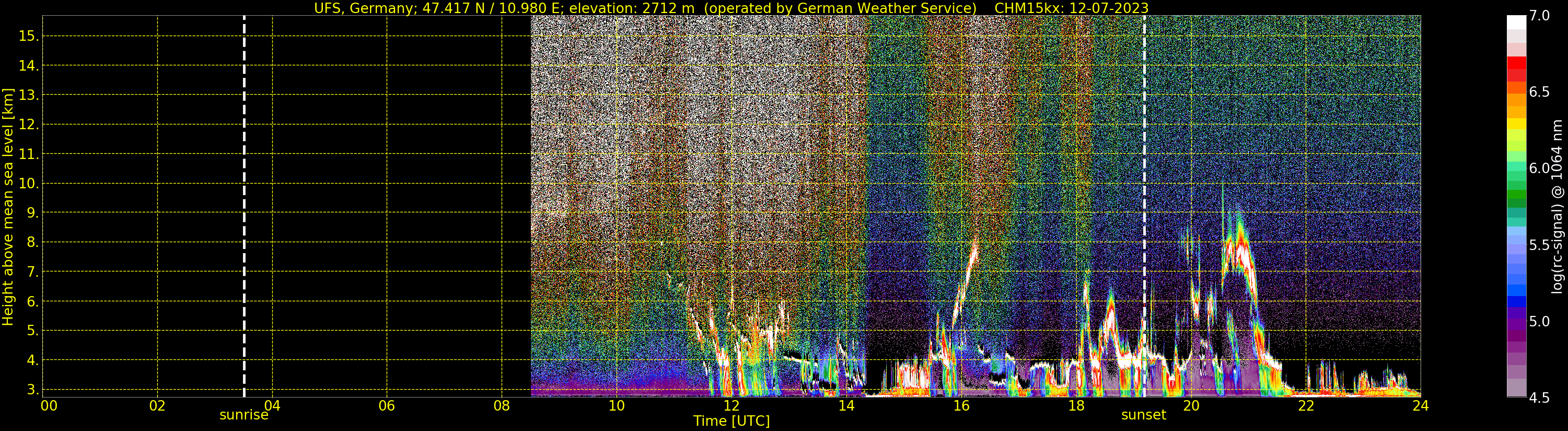The image size is (1568, 431).
Task: Click the '20' time axis tick label
Action: [1191, 405]
